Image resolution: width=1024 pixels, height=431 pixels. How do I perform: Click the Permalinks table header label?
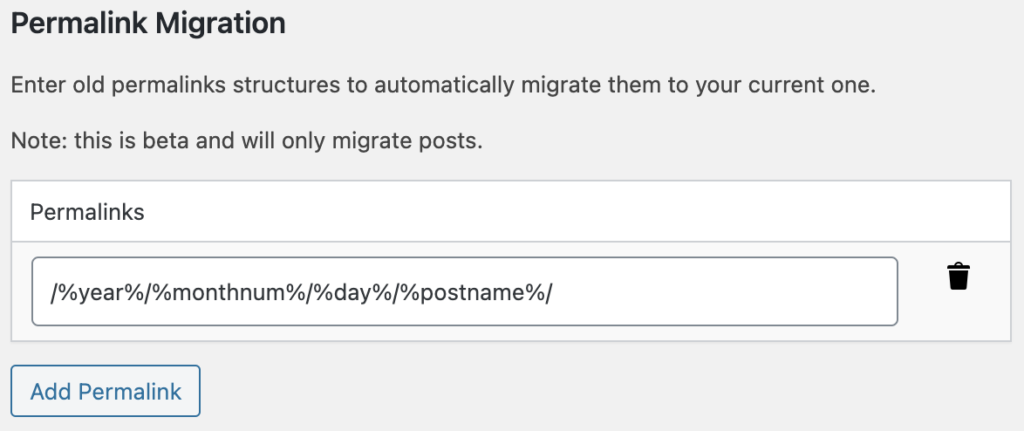coord(88,212)
